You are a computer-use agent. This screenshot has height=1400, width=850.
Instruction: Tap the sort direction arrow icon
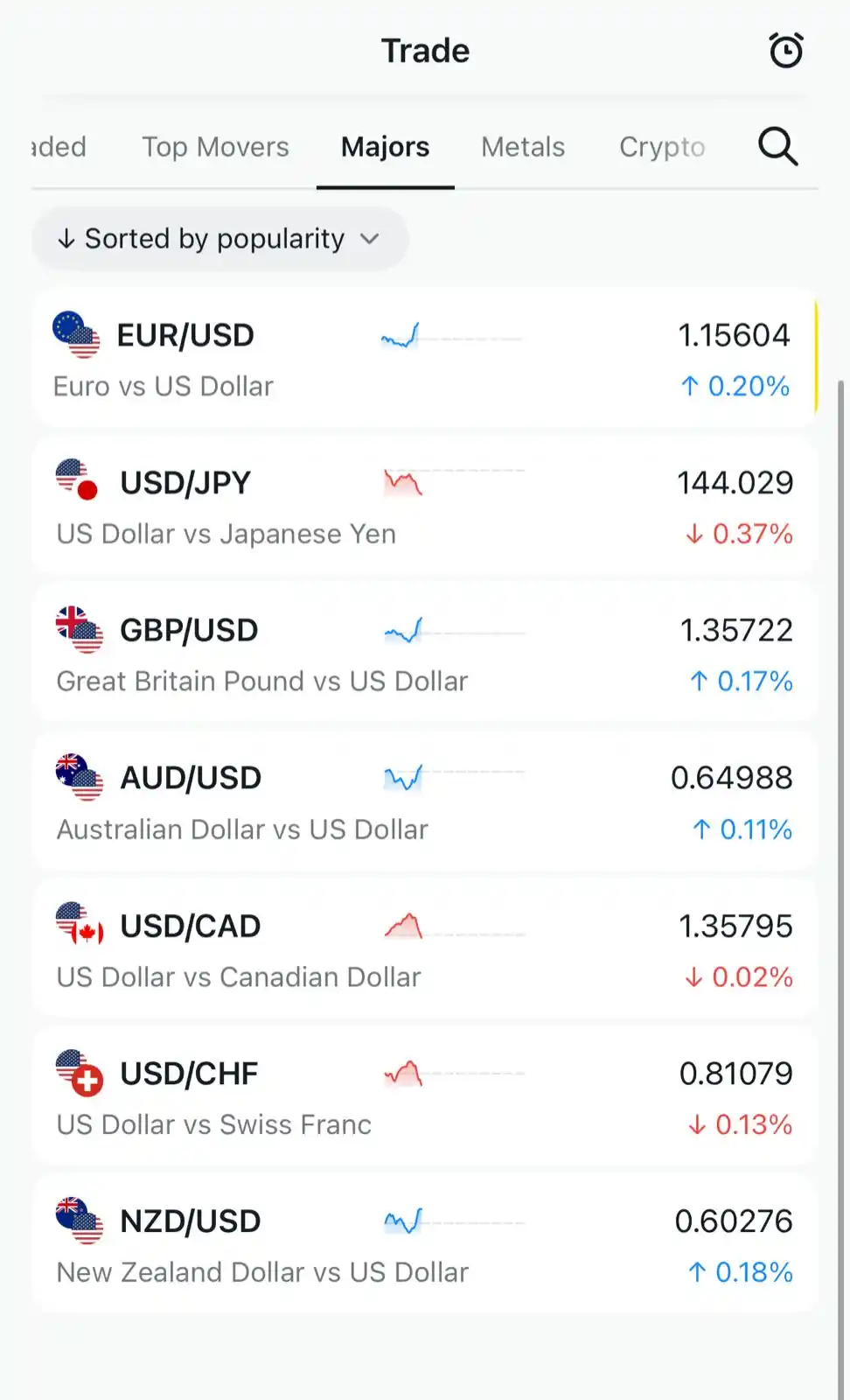pyautogui.click(x=66, y=239)
